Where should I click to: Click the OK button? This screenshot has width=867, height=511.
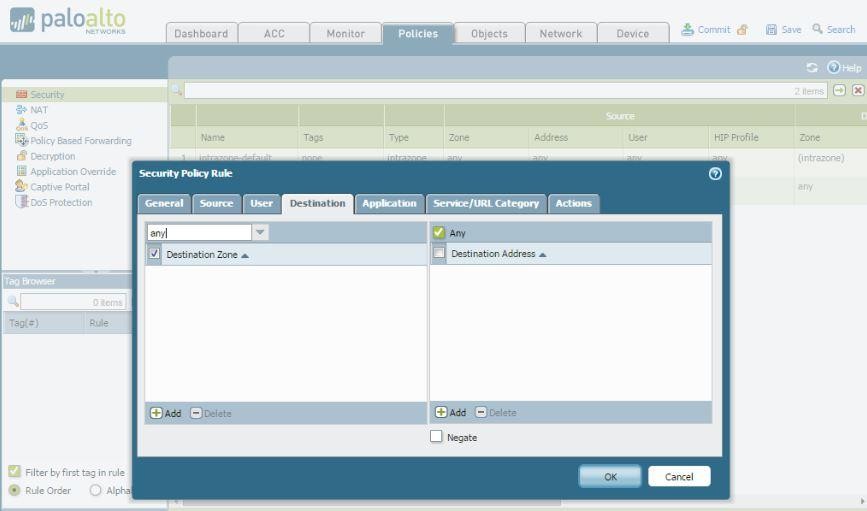pos(609,477)
